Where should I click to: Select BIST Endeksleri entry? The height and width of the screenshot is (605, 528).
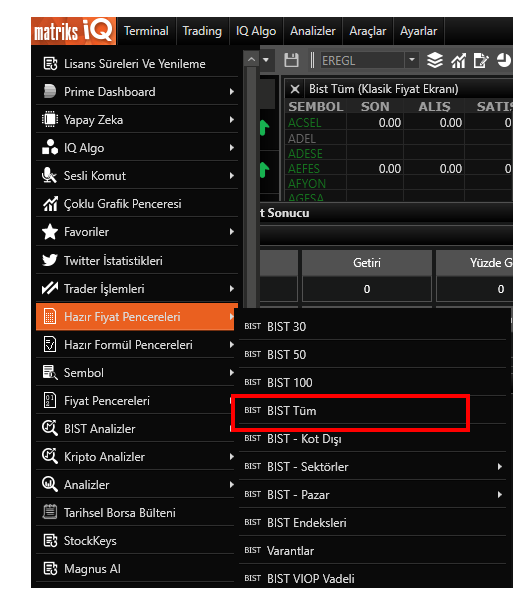[372, 522]
